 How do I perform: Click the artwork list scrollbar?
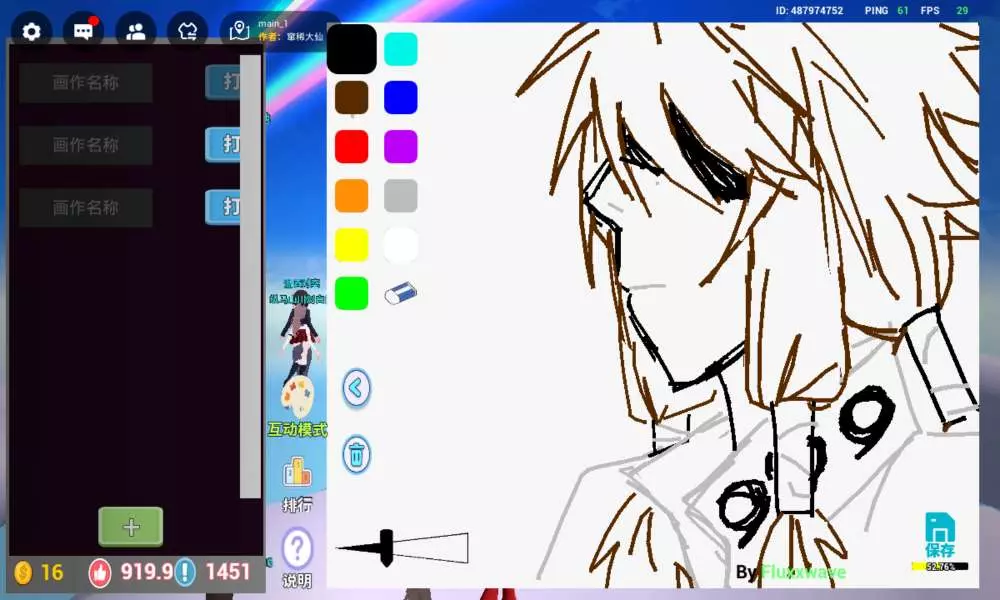coord(250,275)
